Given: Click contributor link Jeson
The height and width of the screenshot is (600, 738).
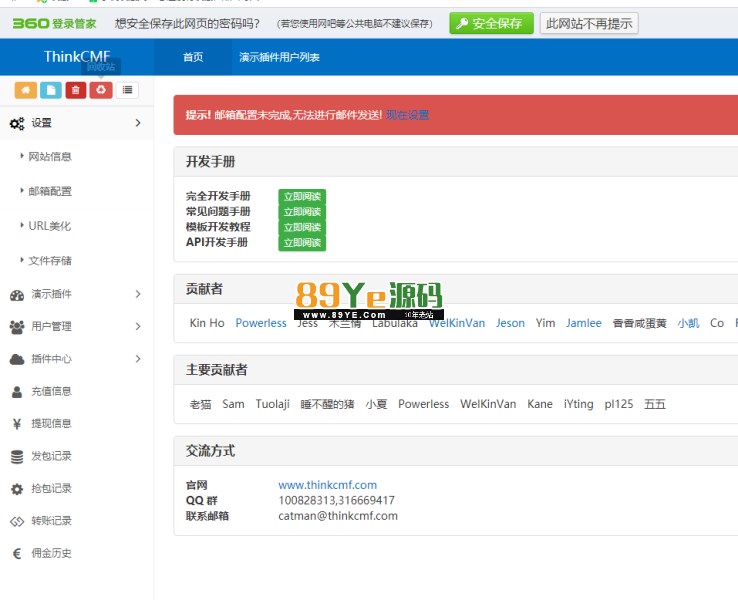Looking at the screenshot, I should coord(510,323).
